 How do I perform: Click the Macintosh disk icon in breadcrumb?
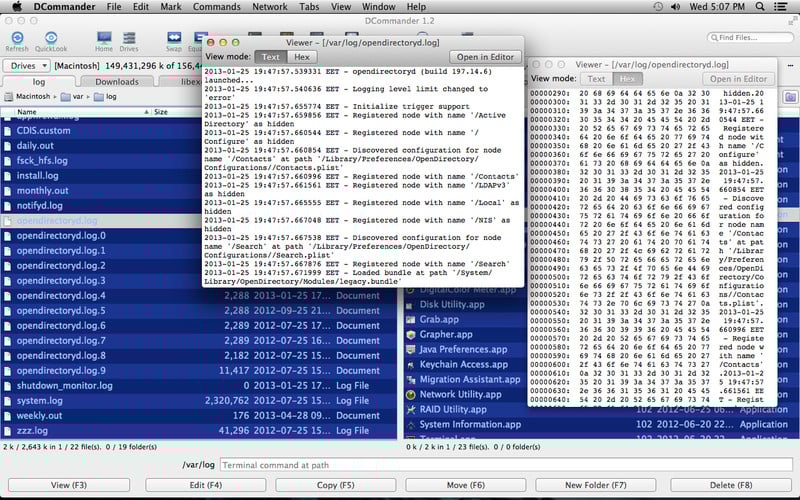pyautogui.click(x=9, y=96)
